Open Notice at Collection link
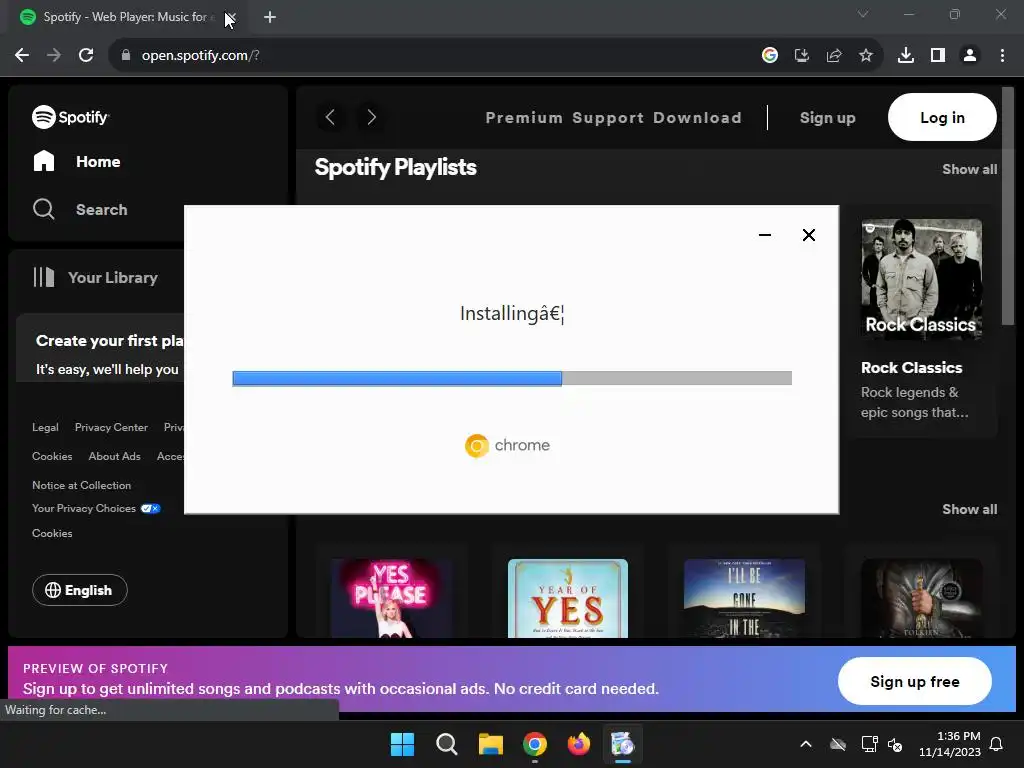This screenshot has height=768, width=1024. [x=82, y=485]
